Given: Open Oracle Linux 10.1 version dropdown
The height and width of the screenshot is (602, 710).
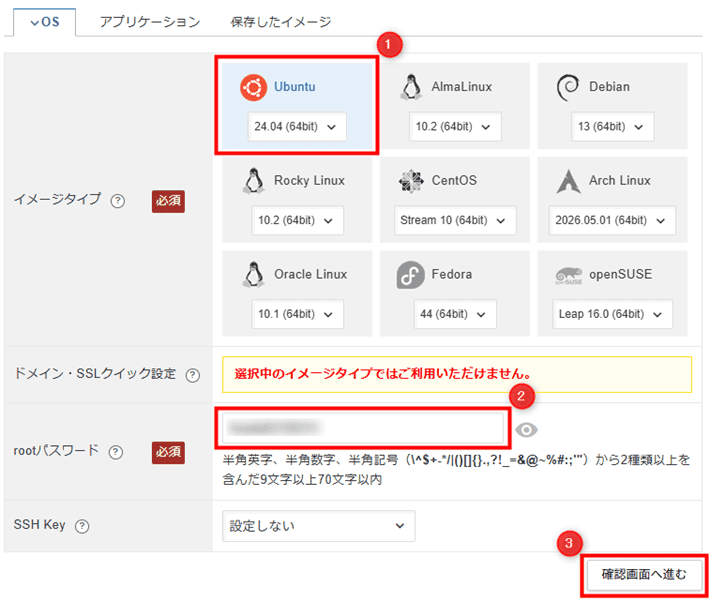Looking at the screenshot, I should (297, 314).
